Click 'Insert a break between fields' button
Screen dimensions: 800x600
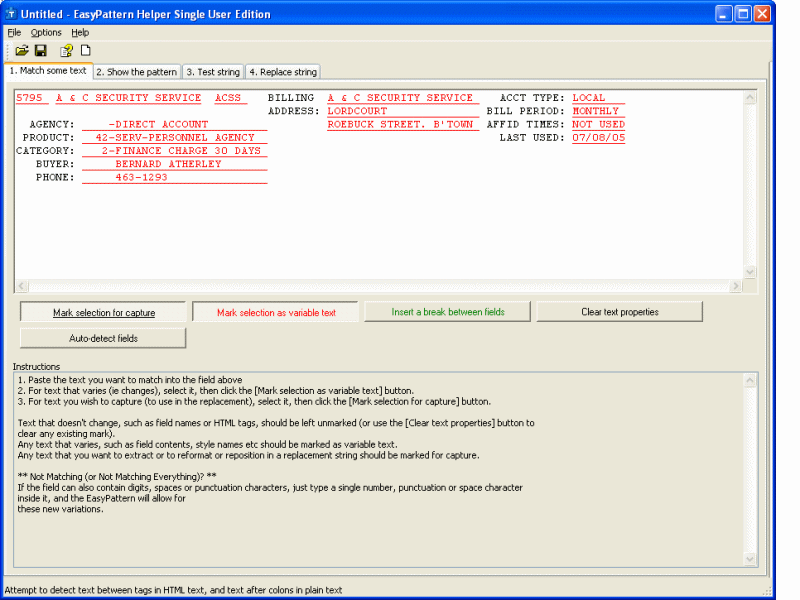(447, 311)
